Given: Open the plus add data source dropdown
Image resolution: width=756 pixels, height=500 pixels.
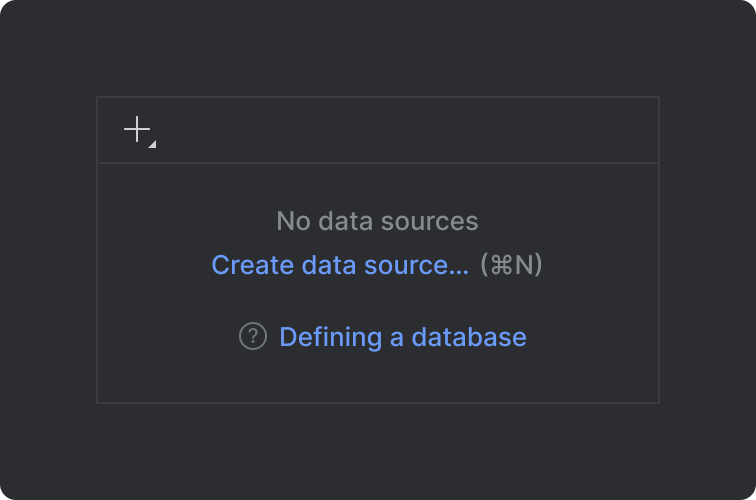Looking at the screenshot, I should [x=139, y=131].
